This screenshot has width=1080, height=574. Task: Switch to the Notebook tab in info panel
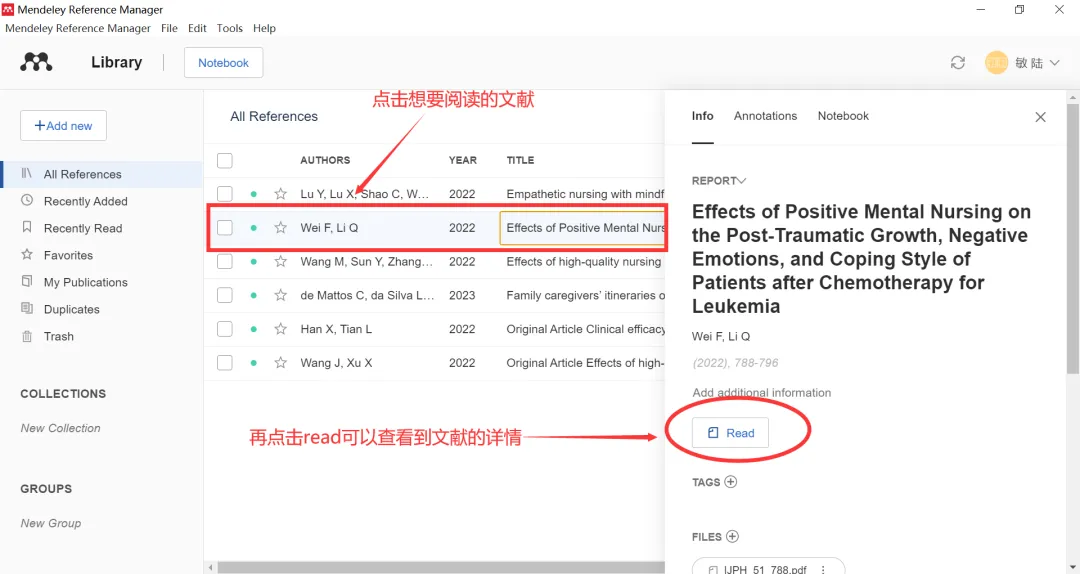[x=843, y=116]
